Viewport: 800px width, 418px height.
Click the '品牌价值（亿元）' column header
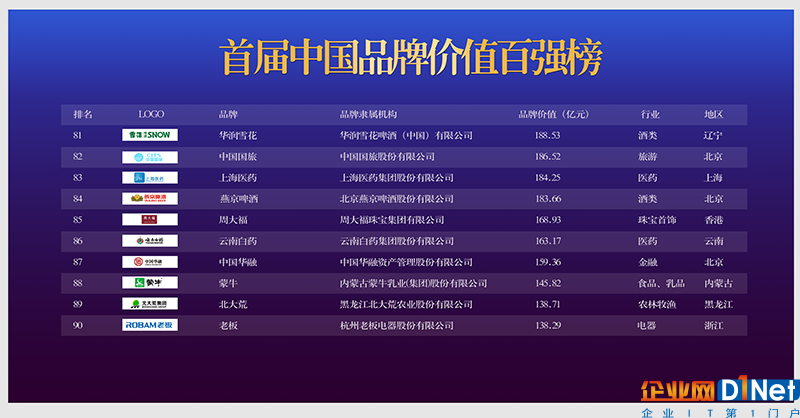click(x=554, y=114)
